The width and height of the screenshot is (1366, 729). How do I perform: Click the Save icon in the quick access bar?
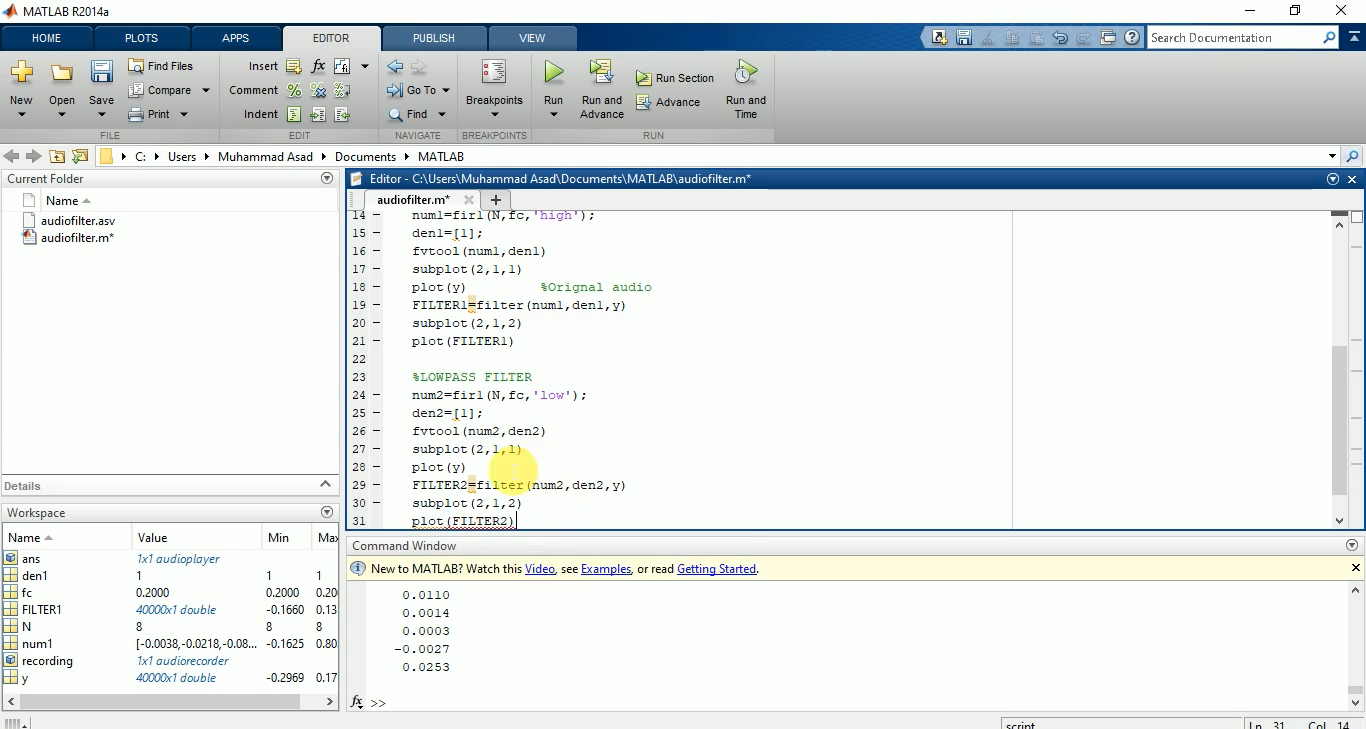coord(963,37)
